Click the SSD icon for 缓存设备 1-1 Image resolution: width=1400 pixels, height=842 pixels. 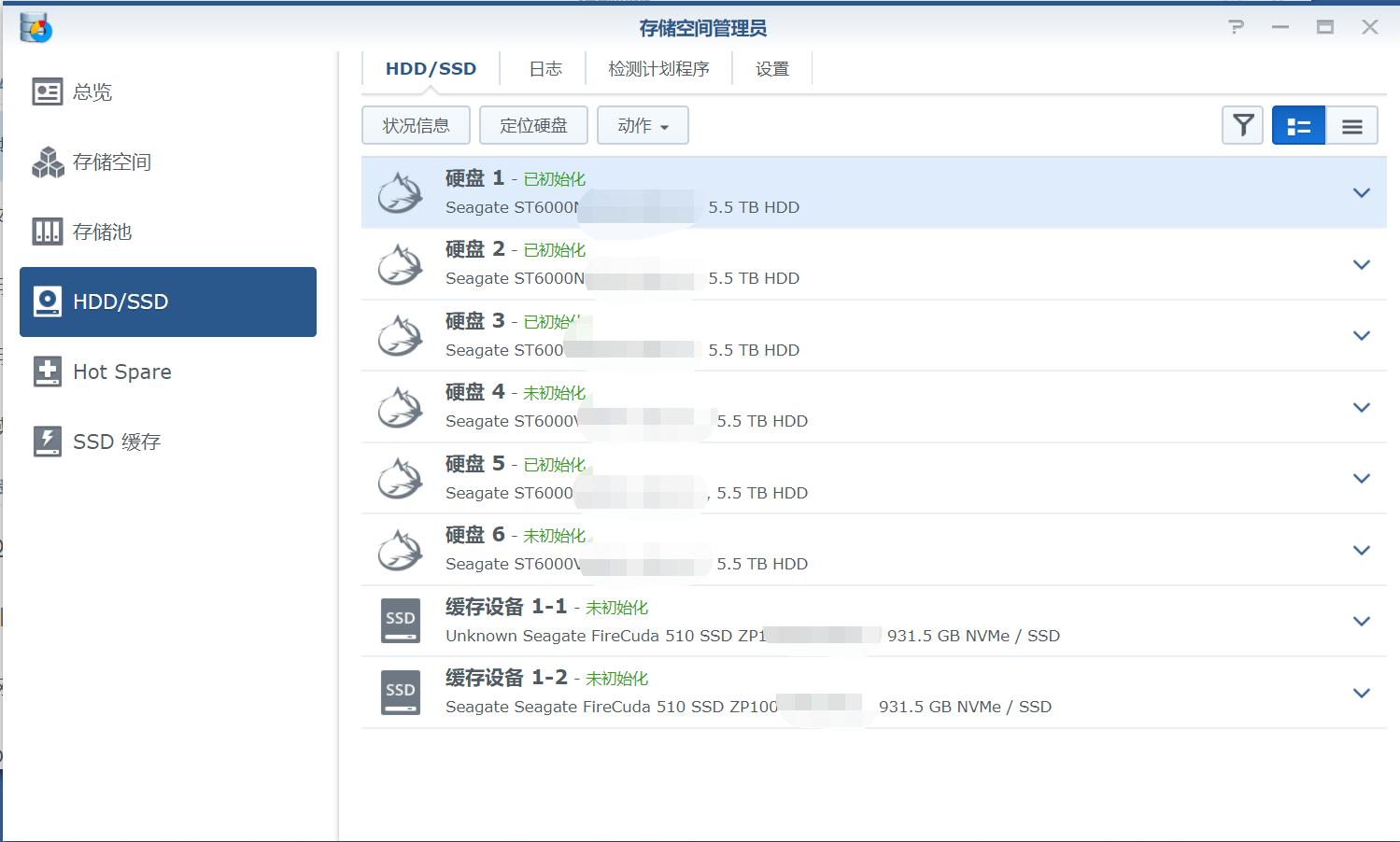400,620
